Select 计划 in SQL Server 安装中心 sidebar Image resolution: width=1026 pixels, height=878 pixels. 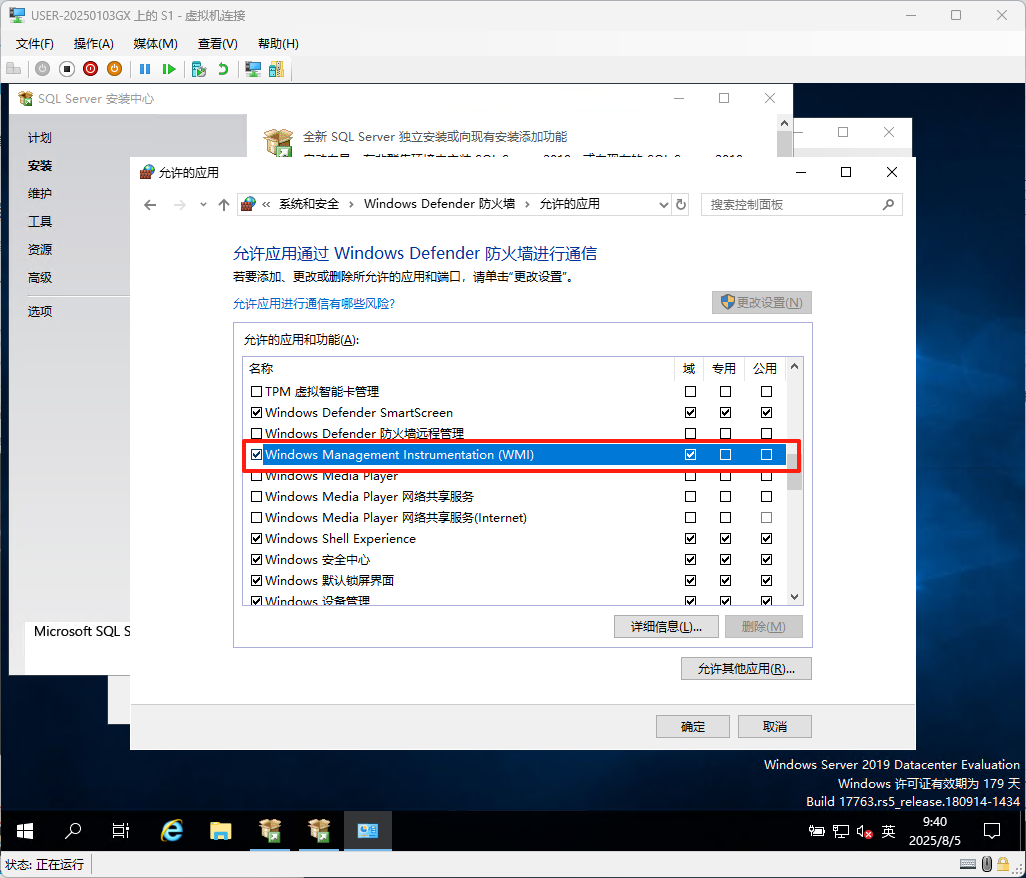[39, 137]
